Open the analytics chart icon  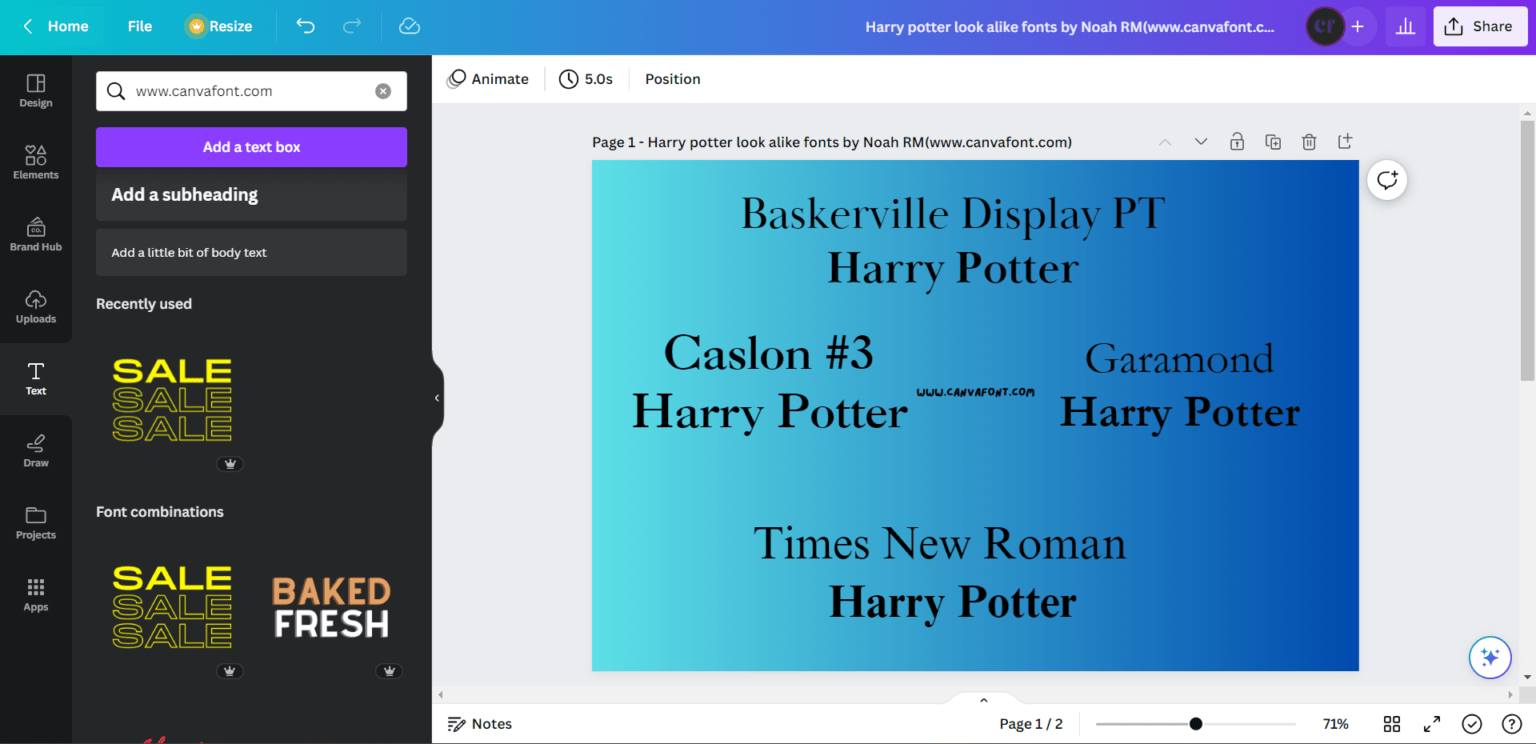click(1405, 27)
